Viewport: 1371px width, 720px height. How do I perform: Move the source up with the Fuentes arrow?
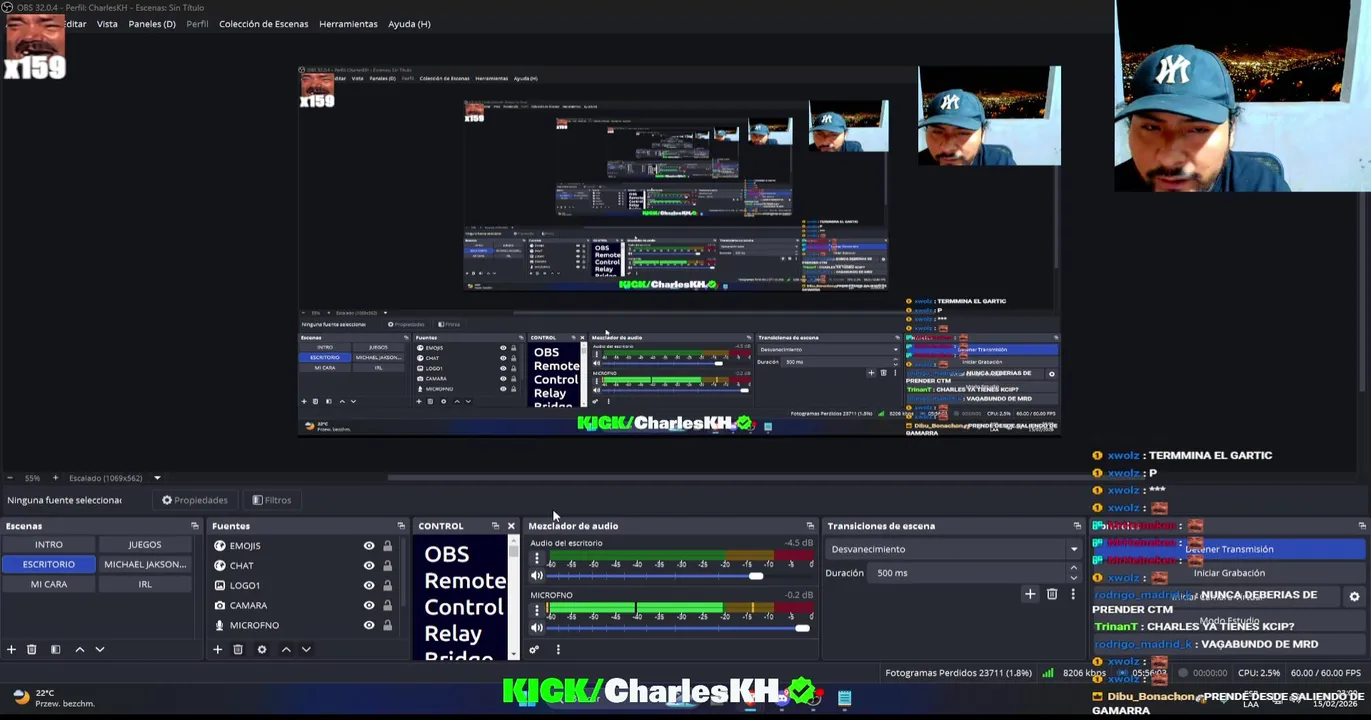coord(286,649)
